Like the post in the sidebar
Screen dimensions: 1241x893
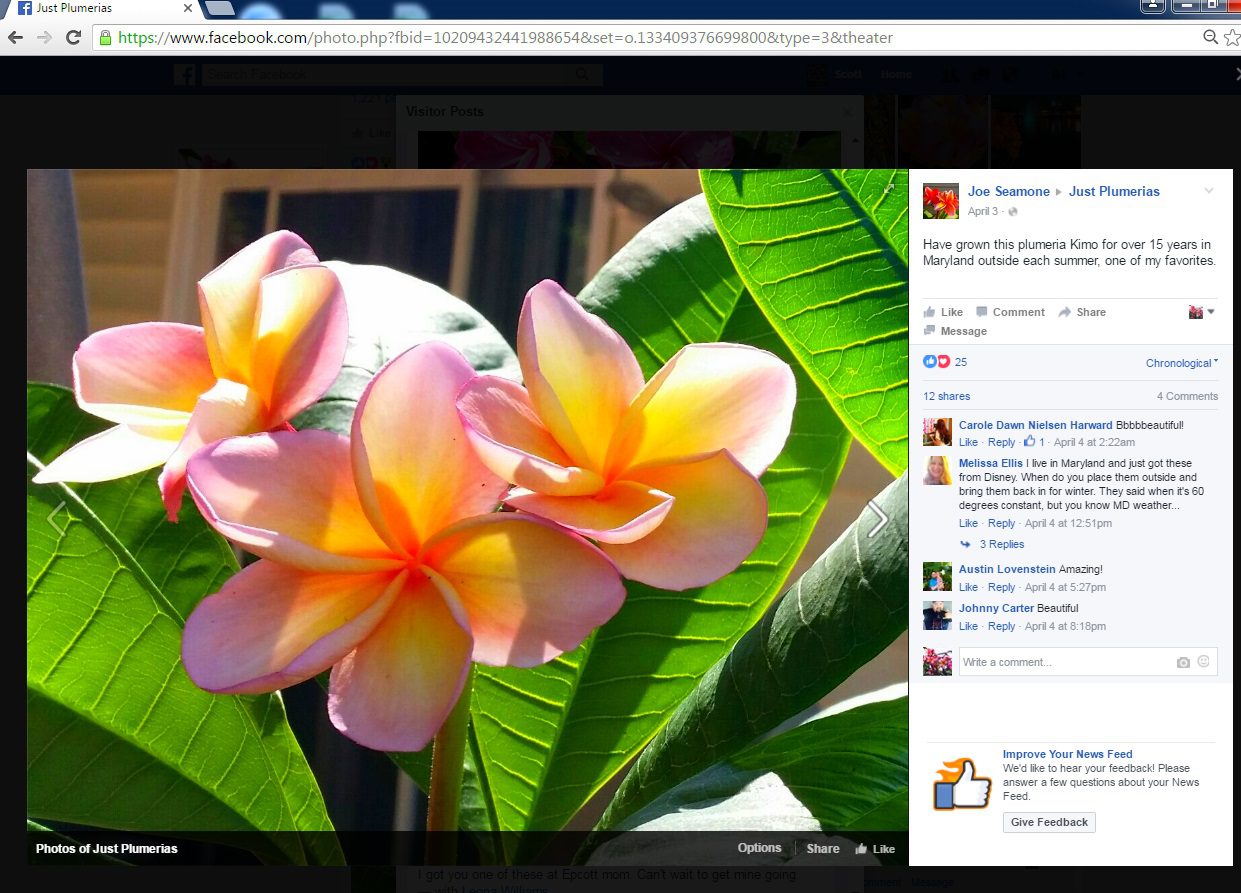click(x=943, y=312)
